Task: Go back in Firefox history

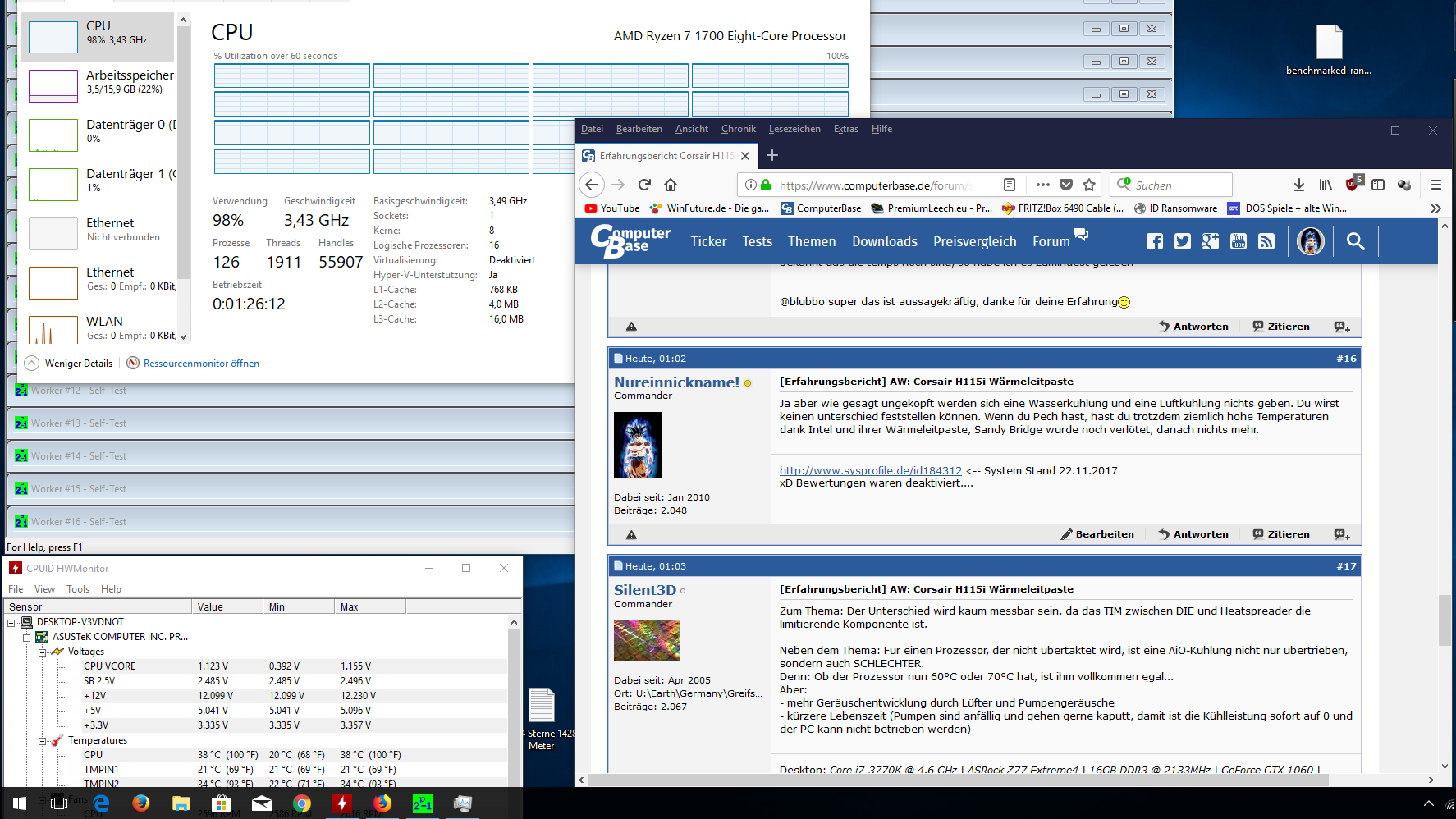Action: point(593,185)
